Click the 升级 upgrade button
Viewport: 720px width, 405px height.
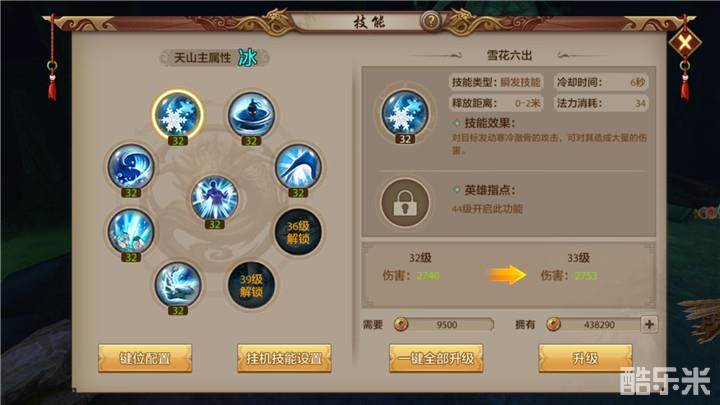[585, 358]
